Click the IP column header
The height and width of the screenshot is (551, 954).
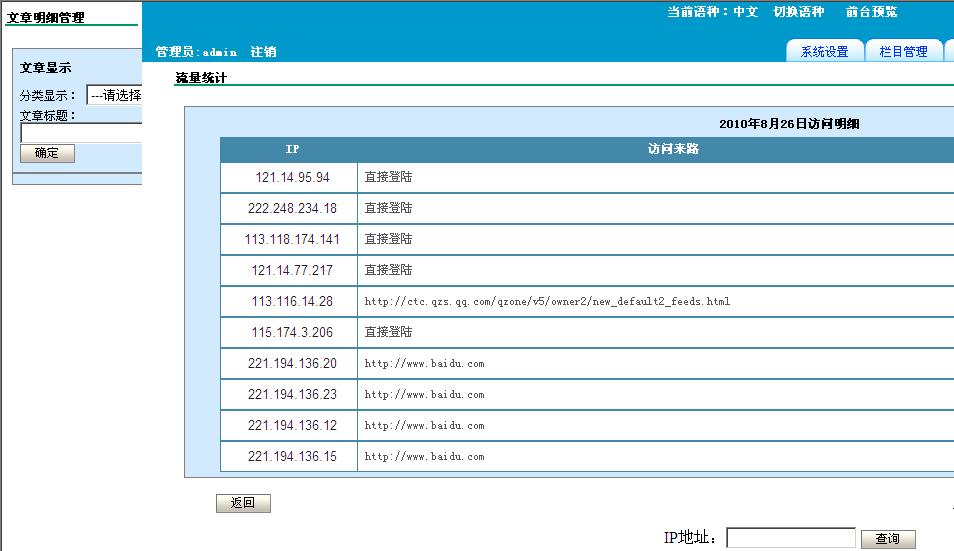click(292, 150)
